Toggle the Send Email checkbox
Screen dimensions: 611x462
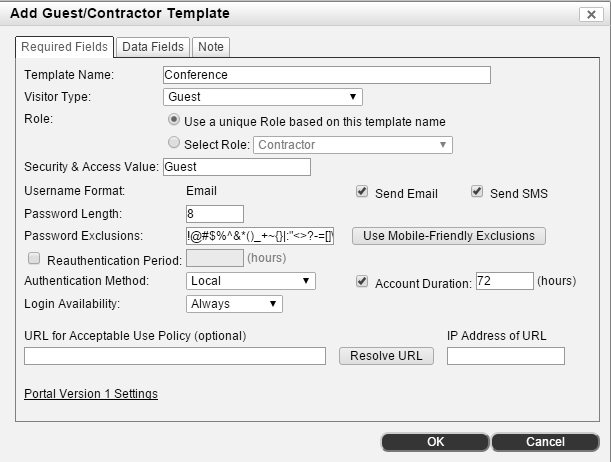[362, 192]
